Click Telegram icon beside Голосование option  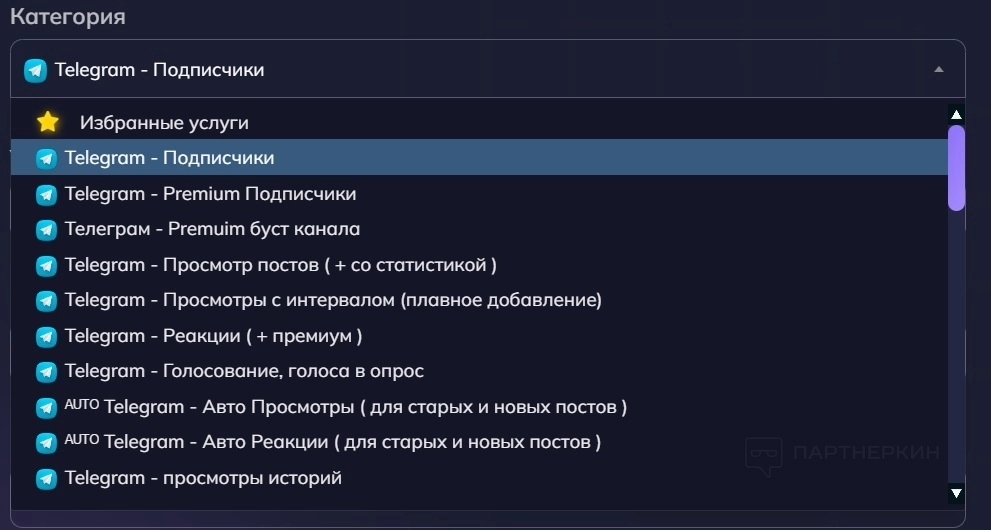click(46, 372)
